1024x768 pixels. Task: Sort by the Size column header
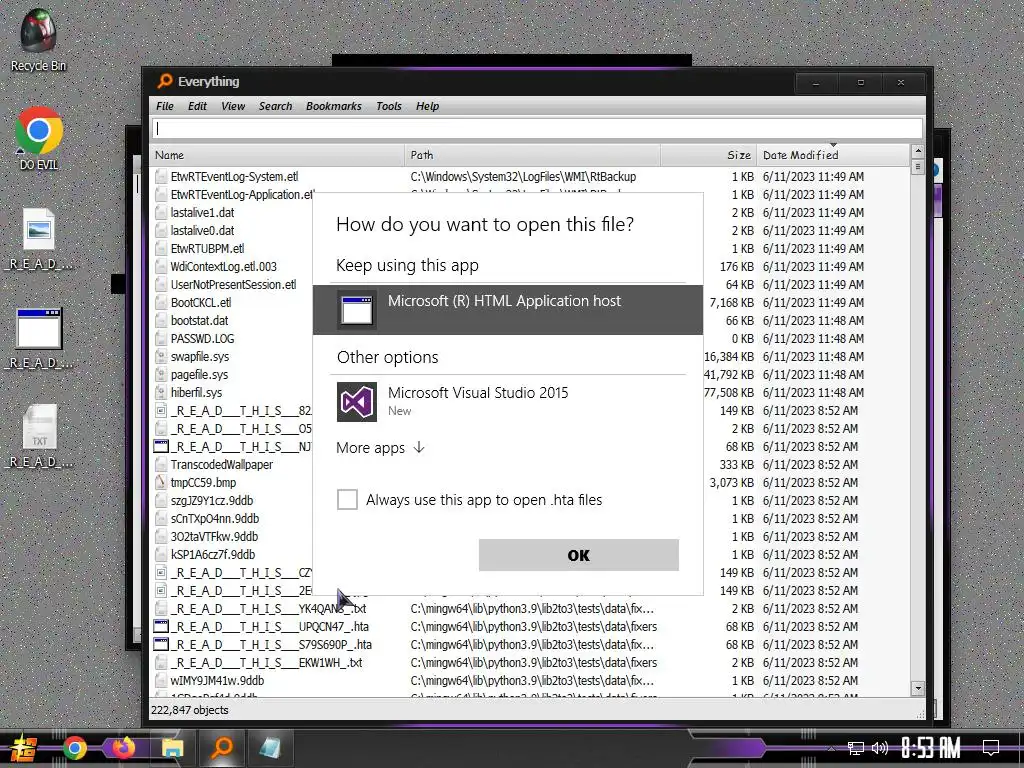click(709, 155)
